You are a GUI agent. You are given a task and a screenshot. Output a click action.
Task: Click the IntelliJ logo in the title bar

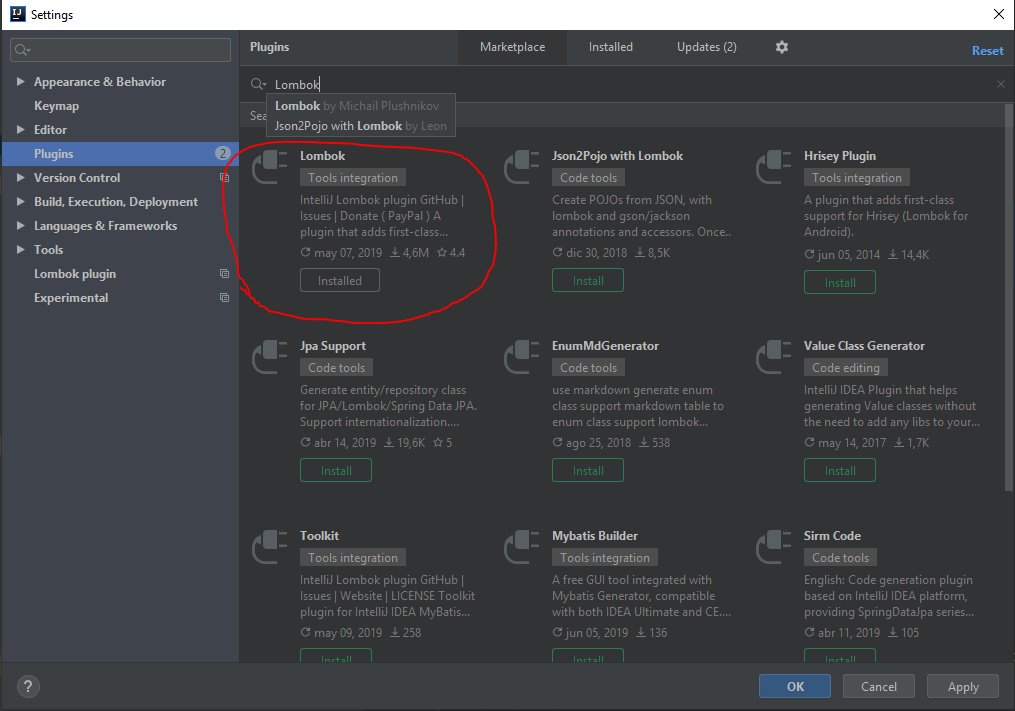point(18,14)
